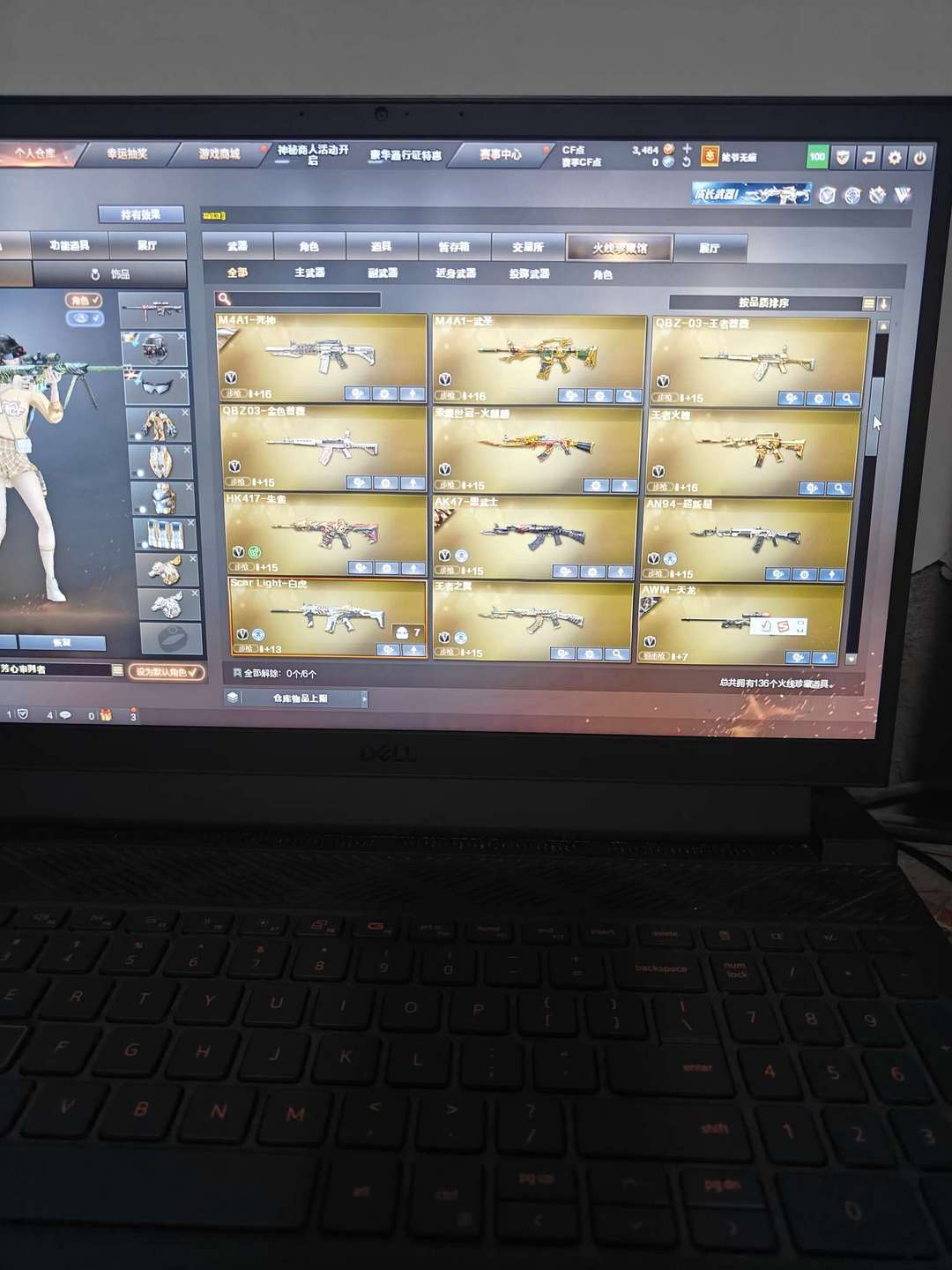Click the gear icon on AK47-黑武士 card
952x1270 pixels.
tap(593, 572)
